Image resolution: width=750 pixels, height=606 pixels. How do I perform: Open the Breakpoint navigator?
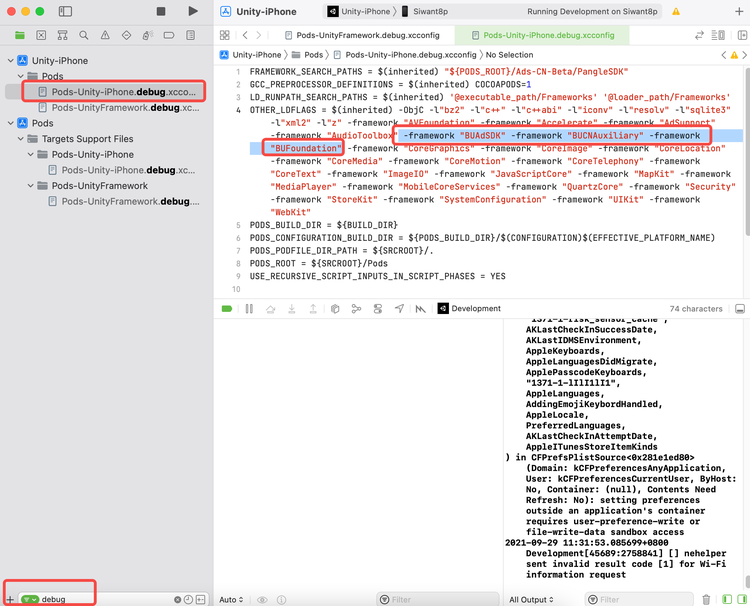point(169,35)
